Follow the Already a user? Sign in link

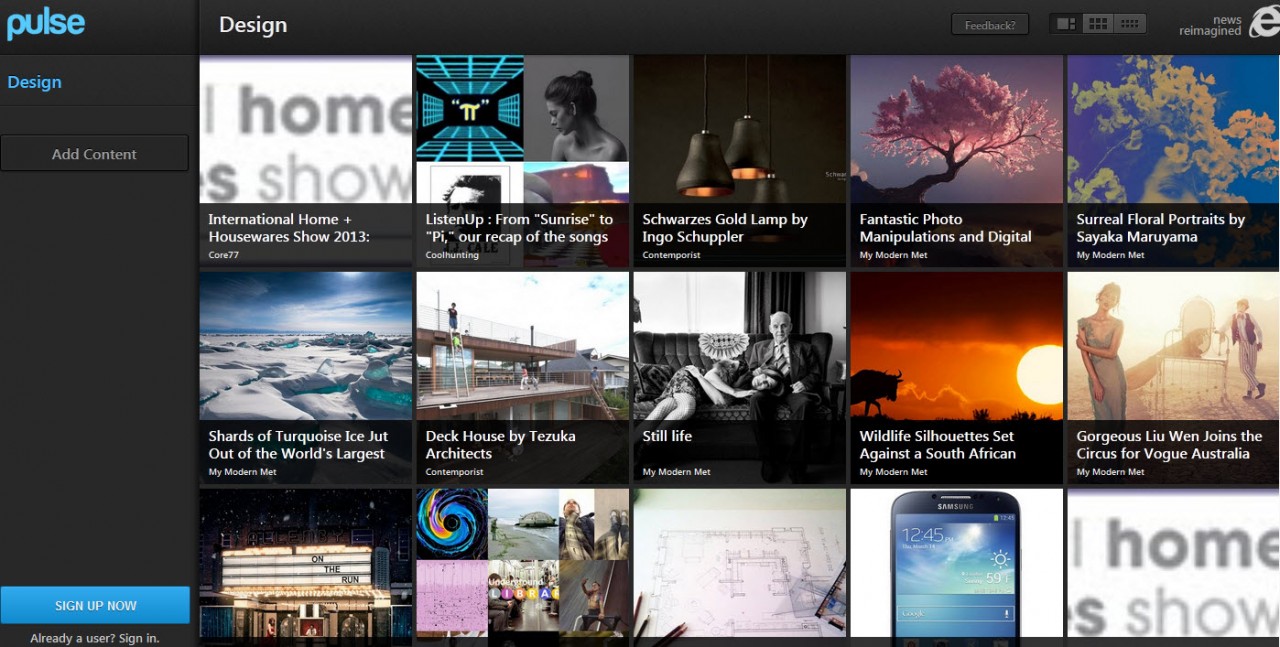click(x=95, y=638)
